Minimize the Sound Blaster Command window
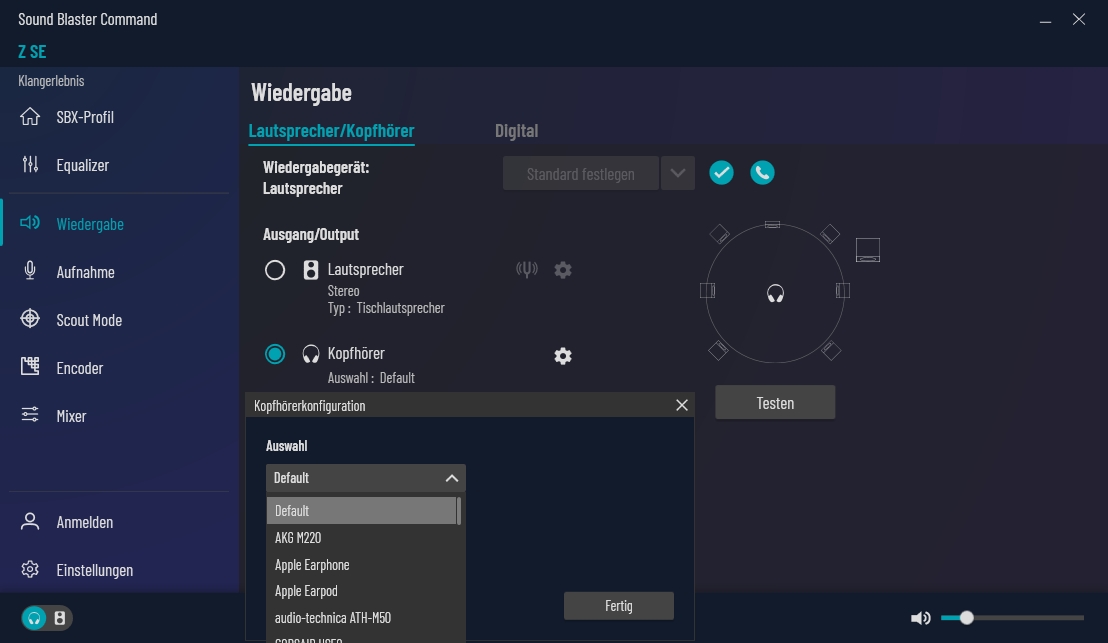1108x643 pixels. tap(1045, 20)
